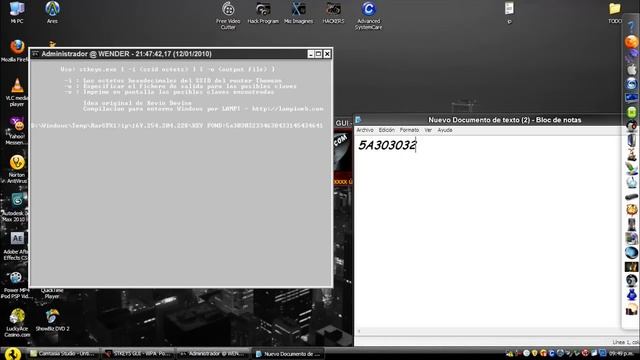This screenshot has height=360, width=640.
Task: Click the Start button on taskbar
Action: 13,353
